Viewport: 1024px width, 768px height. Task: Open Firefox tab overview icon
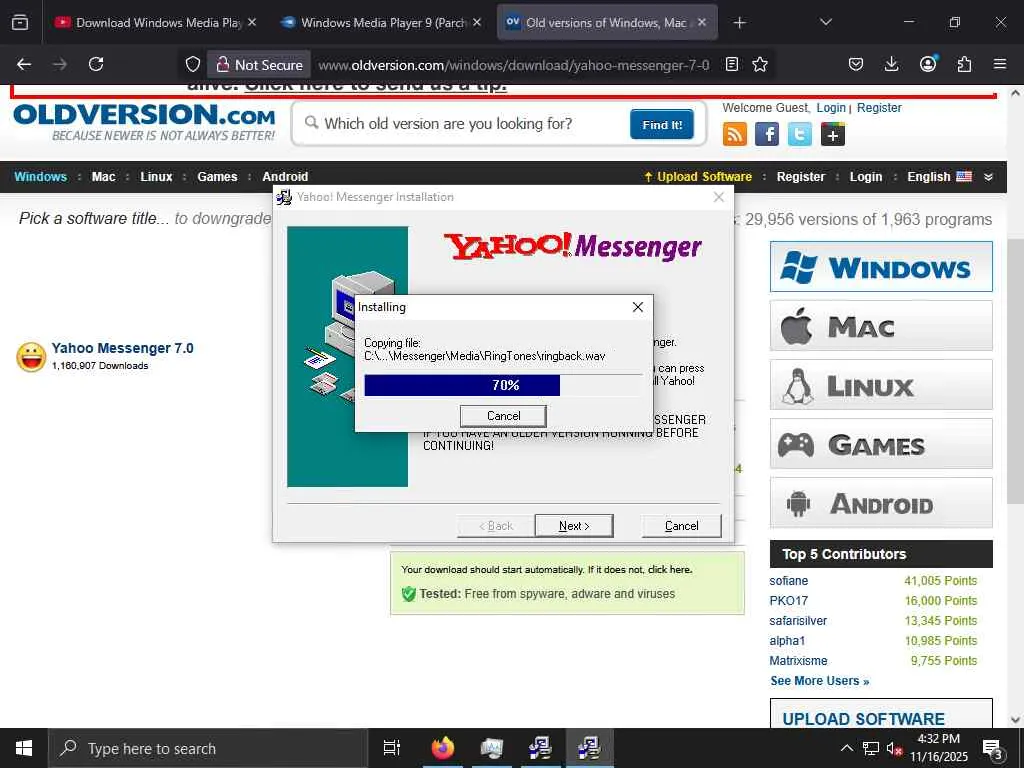click(x=20, y=22)
